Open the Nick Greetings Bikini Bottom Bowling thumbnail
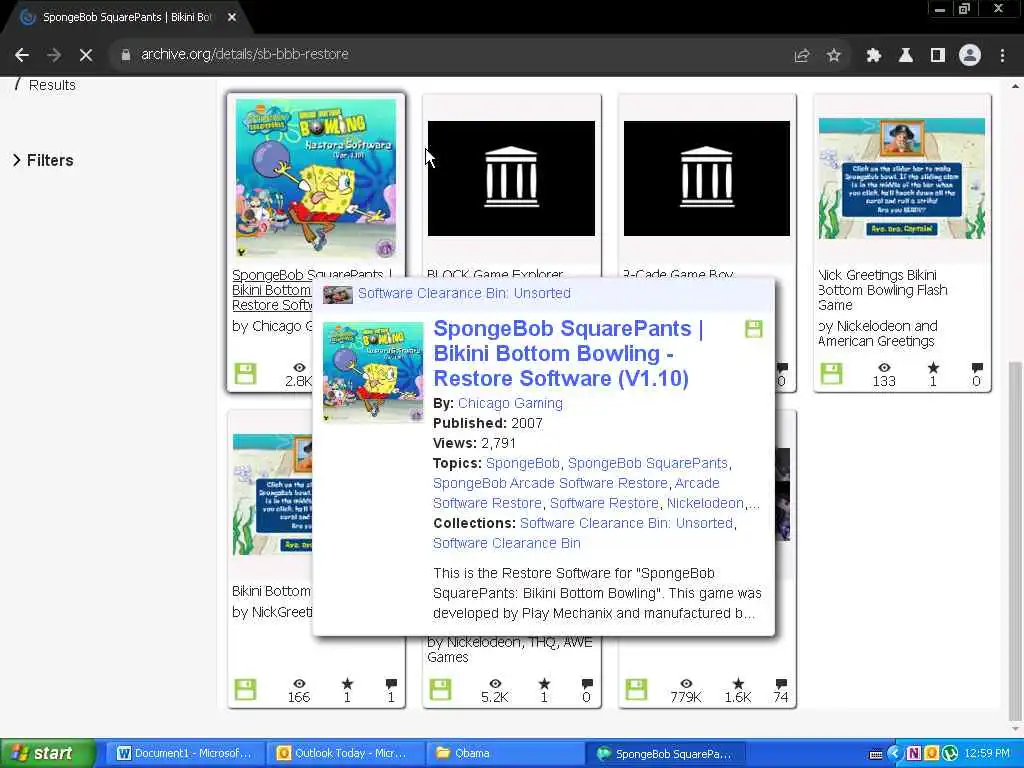The image size is (1024, 768). point(902,178)
